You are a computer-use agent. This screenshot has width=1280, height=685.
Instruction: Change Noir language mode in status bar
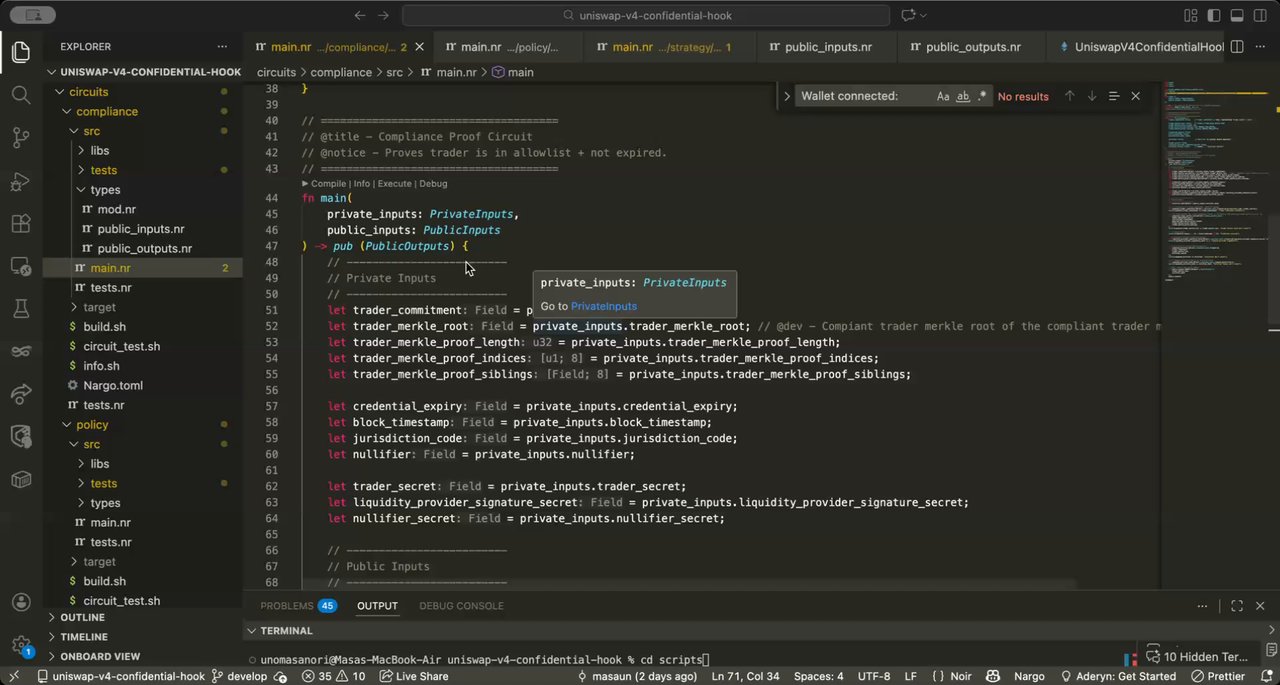coord(960,676)
